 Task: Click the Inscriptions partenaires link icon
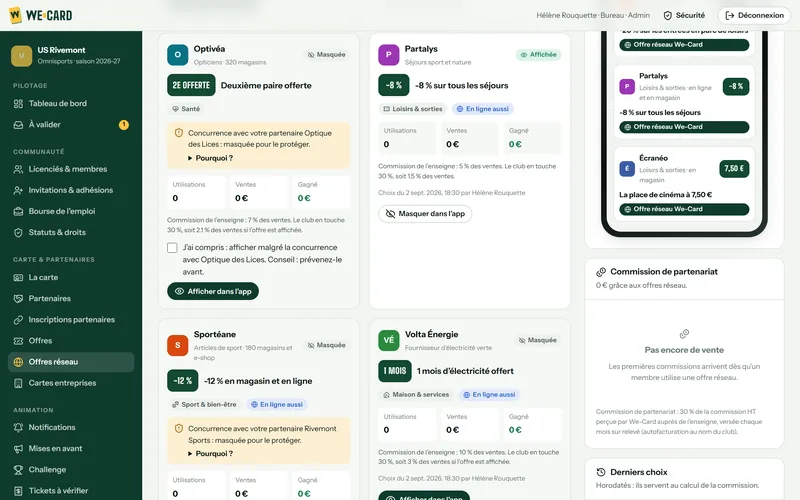tap(18, 320)
